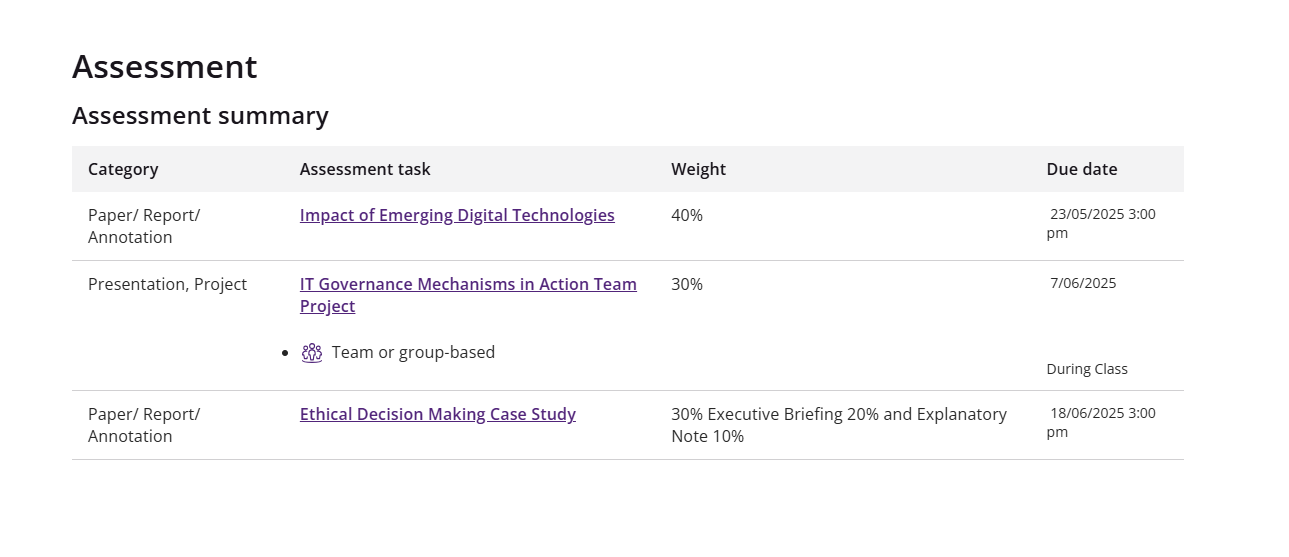Click the Assessment task column header
Screen dimensions: 1289x557
pos(365,169)
